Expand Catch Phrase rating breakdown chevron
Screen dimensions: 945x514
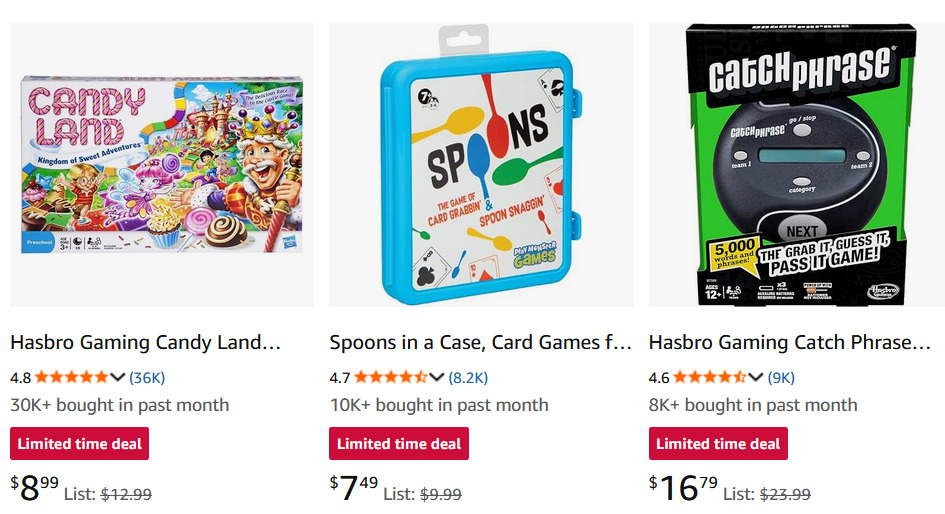point(756,377)
